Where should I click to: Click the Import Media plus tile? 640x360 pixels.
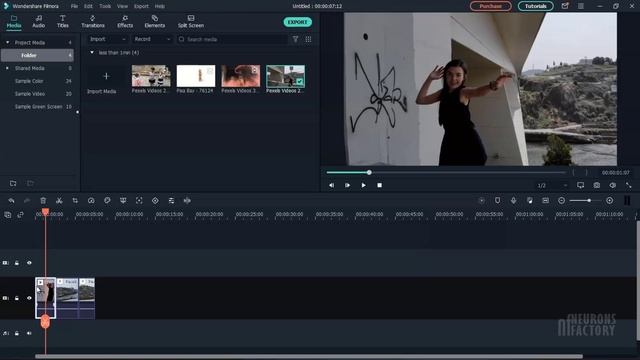106,76
